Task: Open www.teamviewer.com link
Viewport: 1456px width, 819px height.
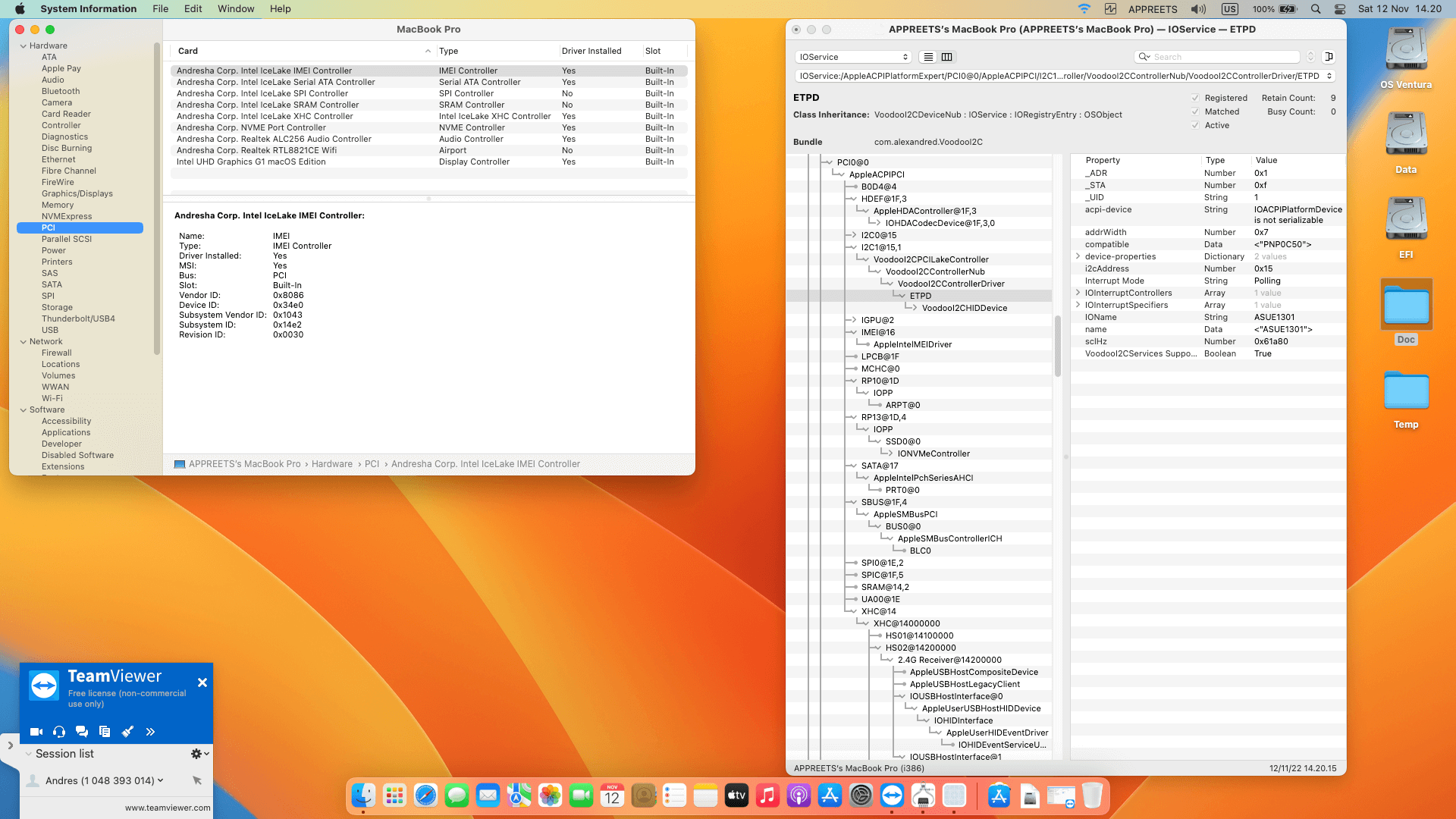Action: 168,808
